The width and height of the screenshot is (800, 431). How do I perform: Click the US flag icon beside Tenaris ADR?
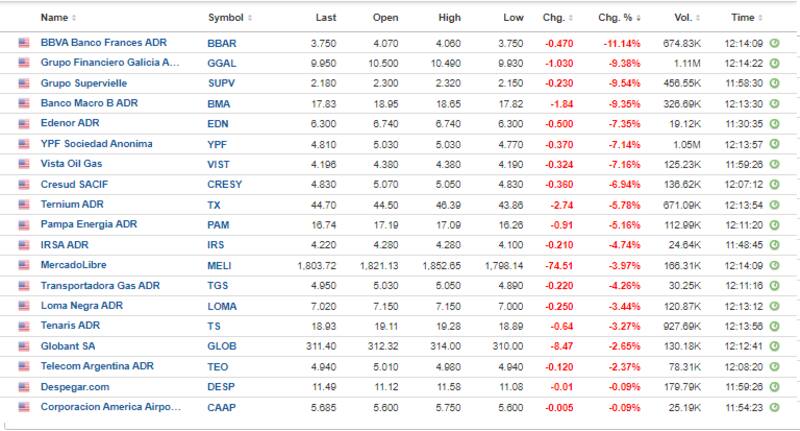24,326
